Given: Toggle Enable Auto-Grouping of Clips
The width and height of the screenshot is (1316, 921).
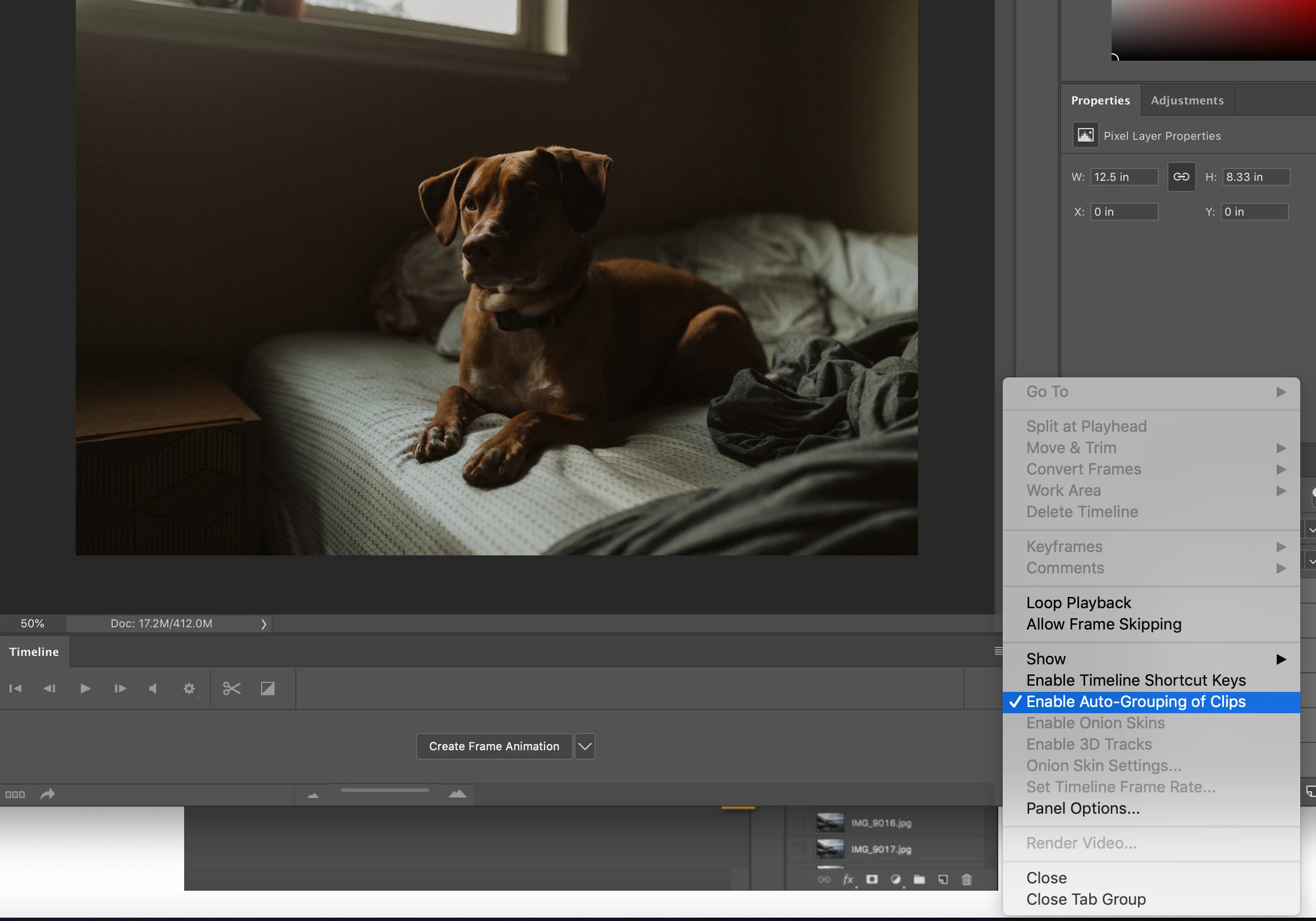Looking at the screenshot, I should coord(1135,701).
